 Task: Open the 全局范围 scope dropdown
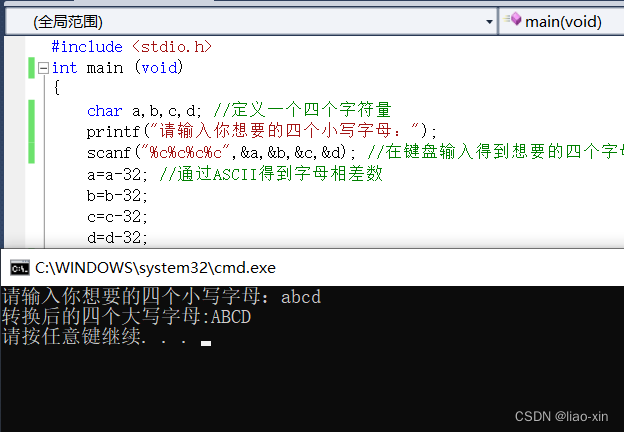(488, 20)
